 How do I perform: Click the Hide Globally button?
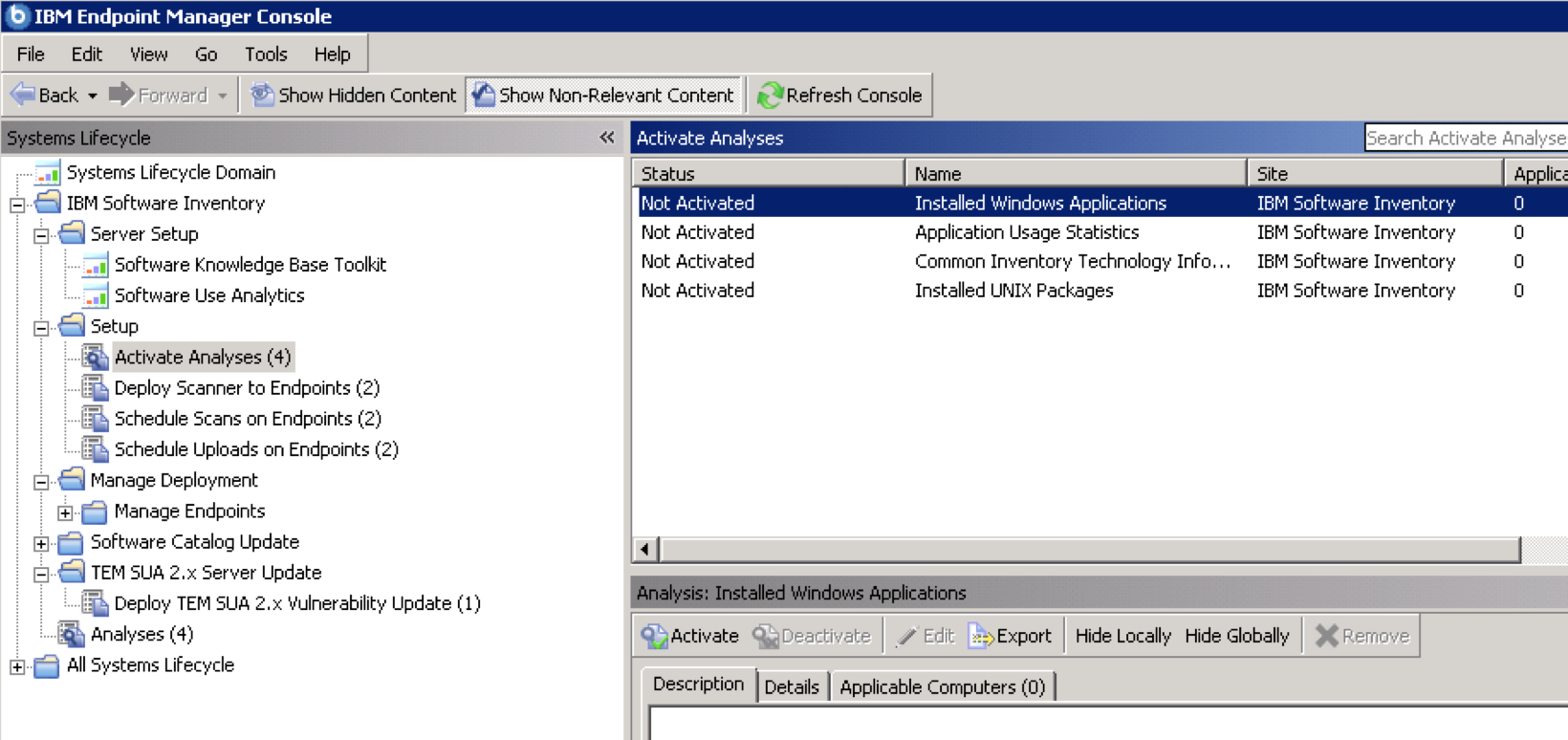click(1236, 637)
